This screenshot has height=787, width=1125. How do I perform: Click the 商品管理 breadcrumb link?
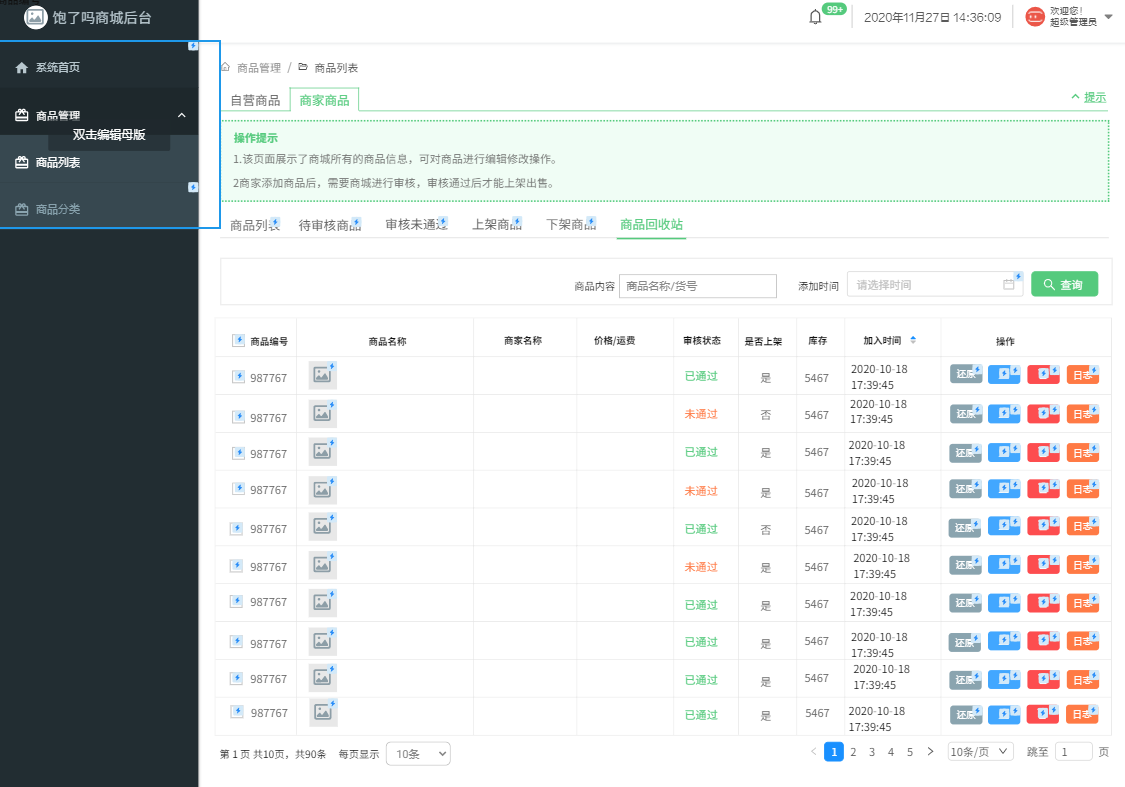(259, 67)
